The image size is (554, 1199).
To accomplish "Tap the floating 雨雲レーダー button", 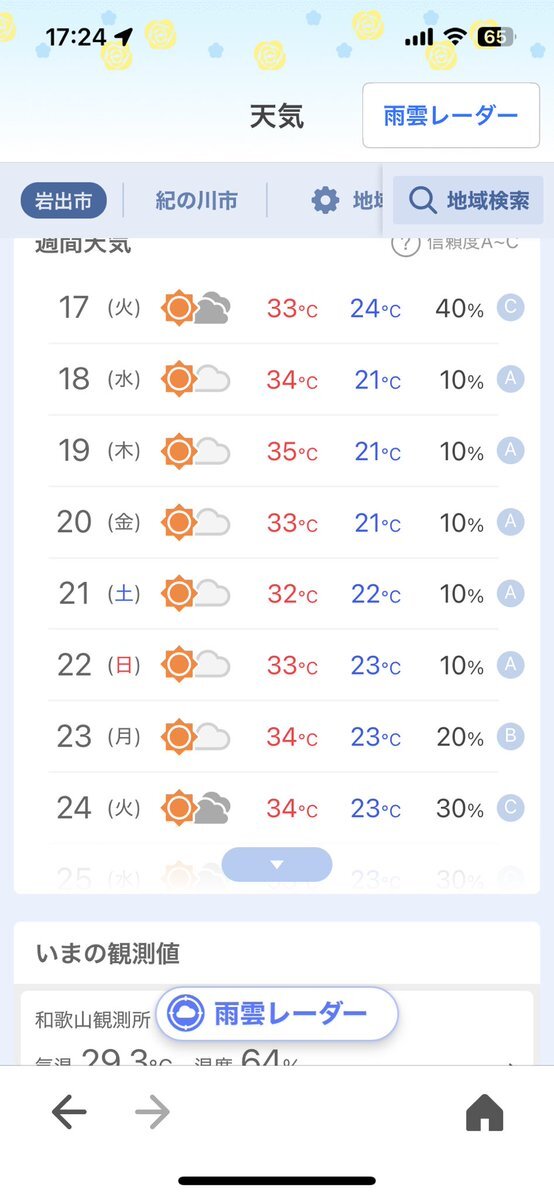I will [277, 1014].
